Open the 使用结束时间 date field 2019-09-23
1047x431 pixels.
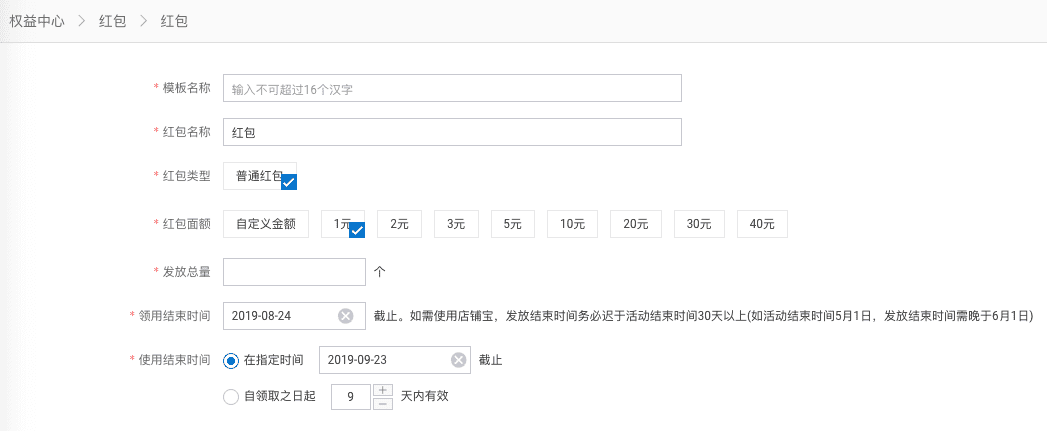pos(395,360)
